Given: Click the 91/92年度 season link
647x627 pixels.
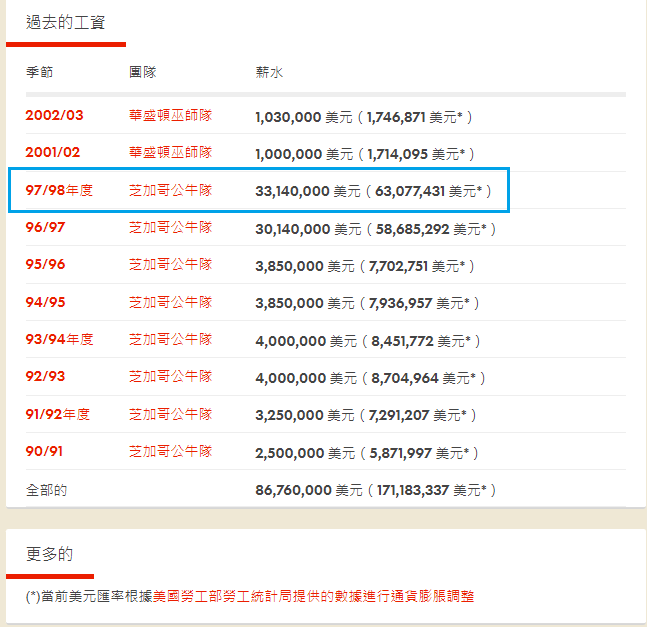Looking at the screenshot, I should tap(59, 415).
